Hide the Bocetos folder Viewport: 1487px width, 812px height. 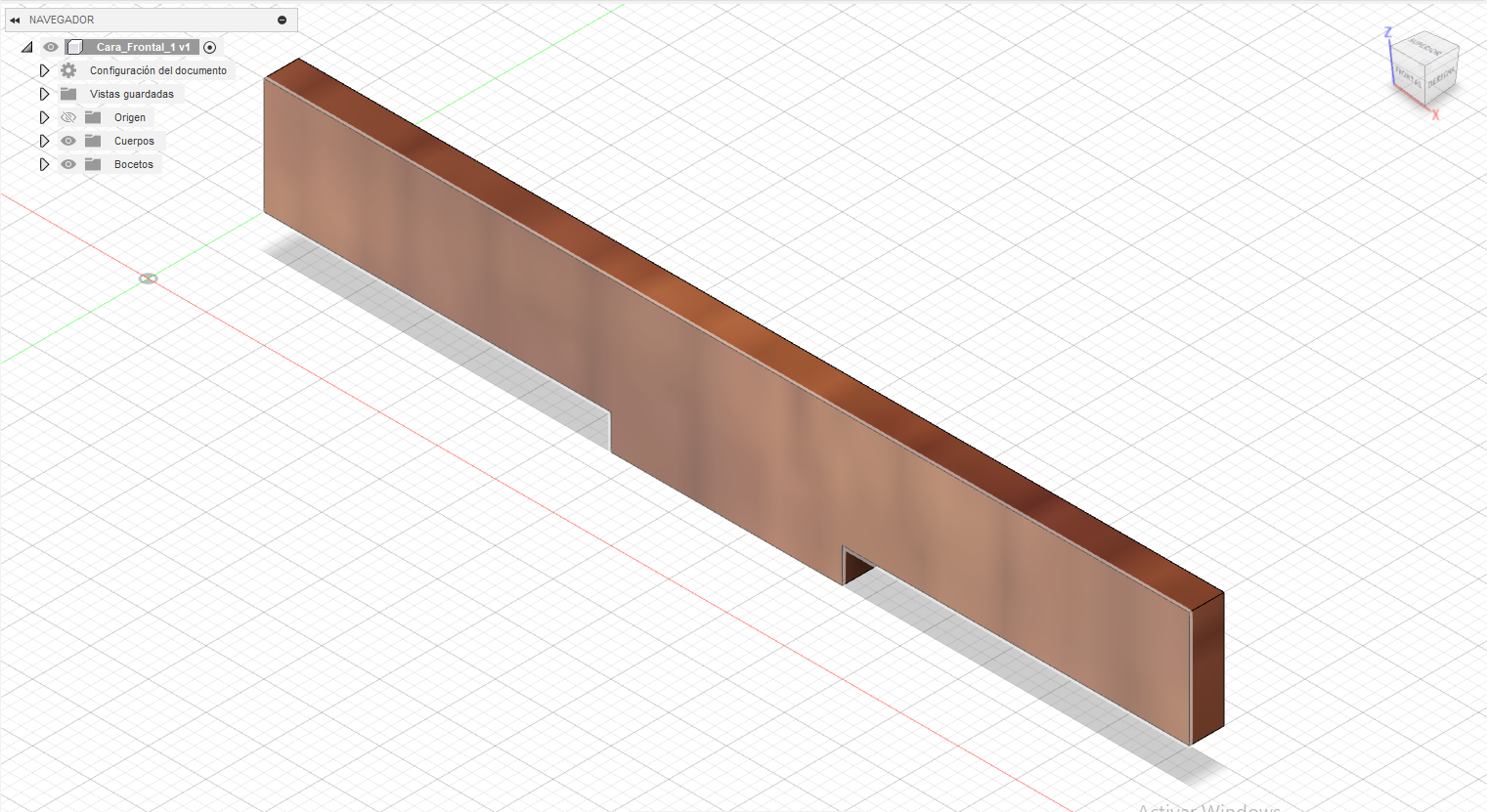(x=68, y=164)
